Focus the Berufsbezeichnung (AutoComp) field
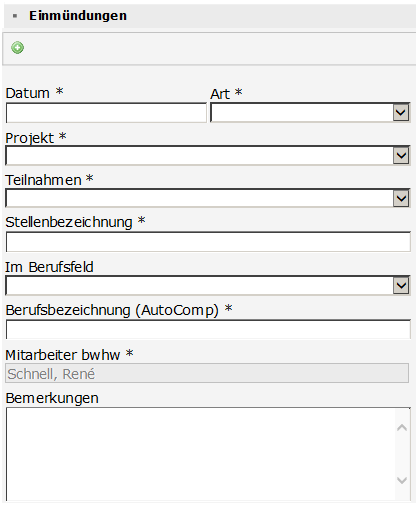 [208, 329]
